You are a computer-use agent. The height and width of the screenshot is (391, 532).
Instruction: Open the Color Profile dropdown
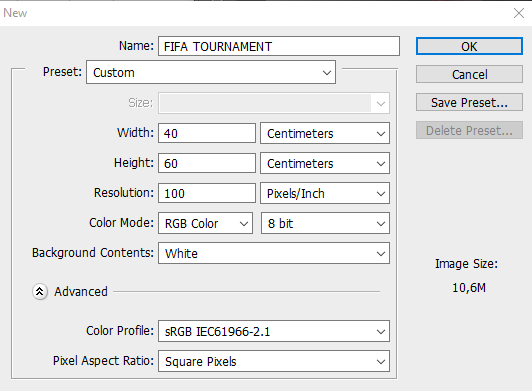tap(273, 331)
